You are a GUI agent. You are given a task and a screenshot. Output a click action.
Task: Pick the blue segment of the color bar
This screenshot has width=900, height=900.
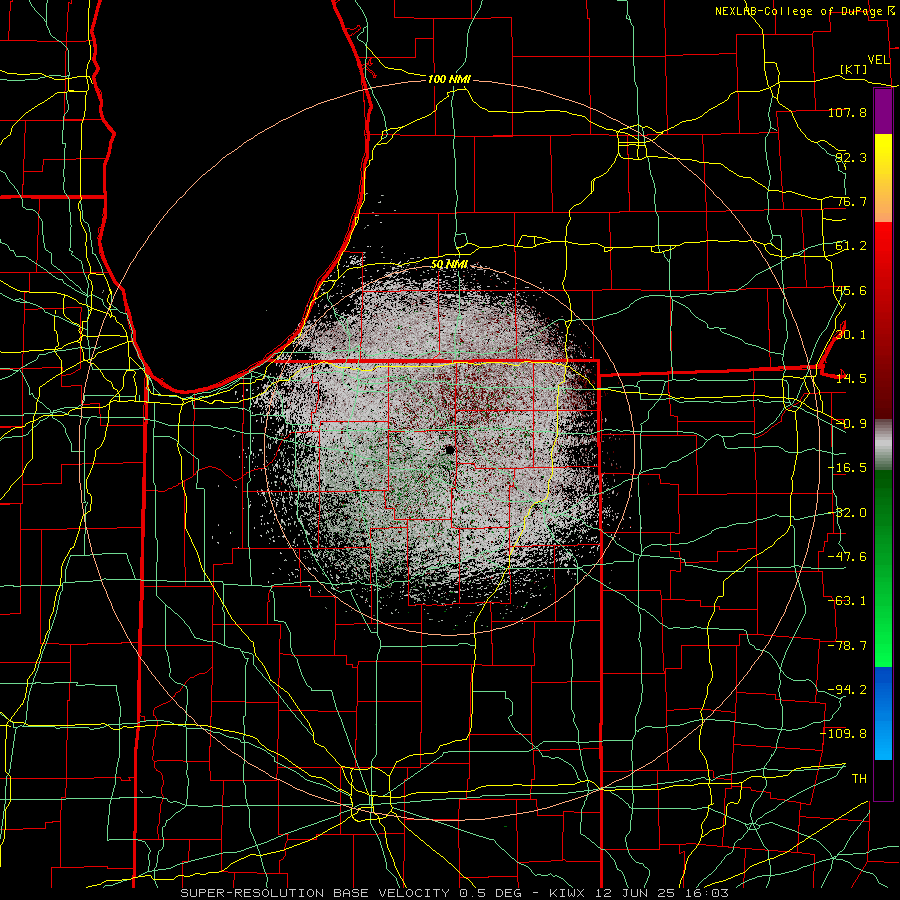tap(883, 713)
